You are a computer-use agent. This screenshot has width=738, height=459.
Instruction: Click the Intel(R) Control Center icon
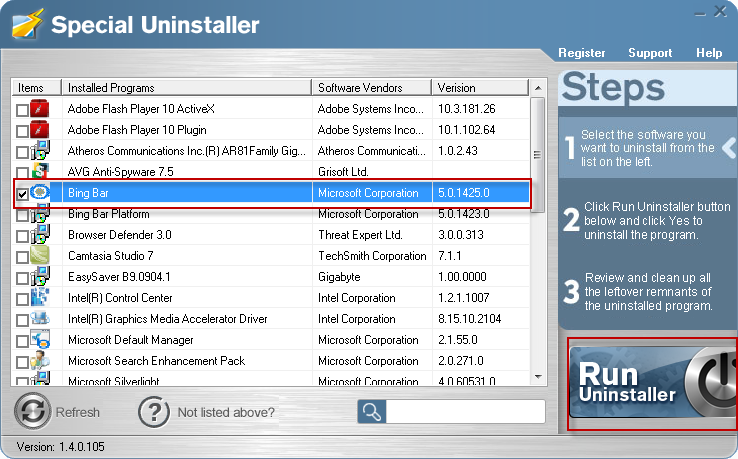click(x=40, y=298)
